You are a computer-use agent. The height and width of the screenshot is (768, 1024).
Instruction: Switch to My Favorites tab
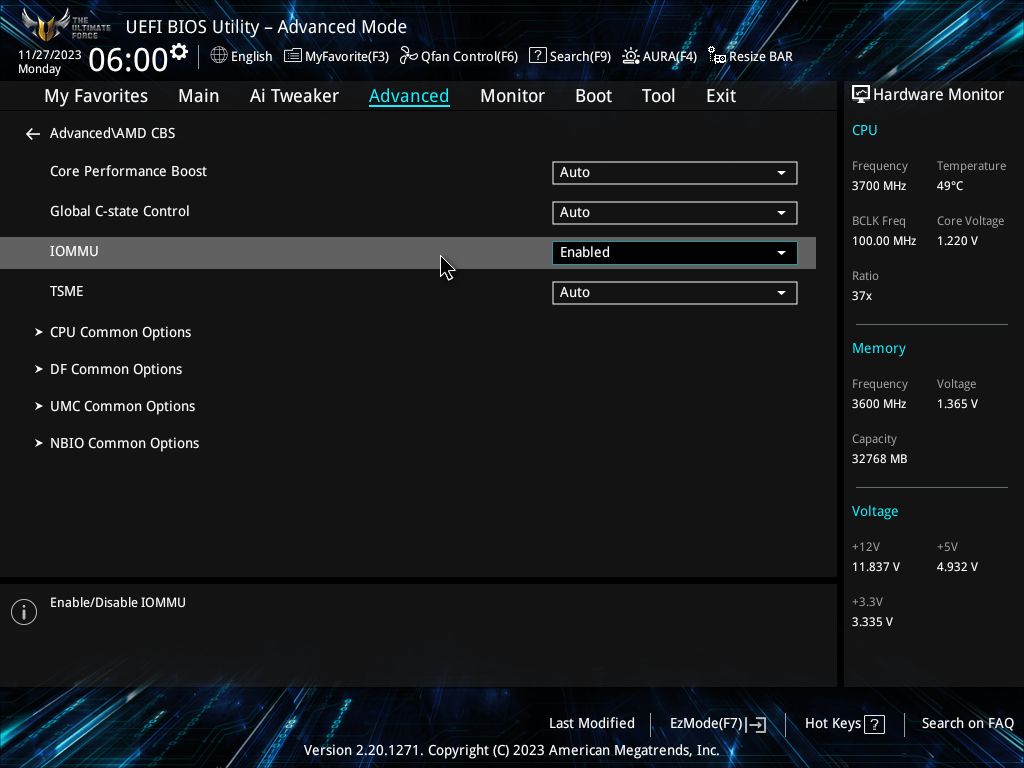pos(96,96)
